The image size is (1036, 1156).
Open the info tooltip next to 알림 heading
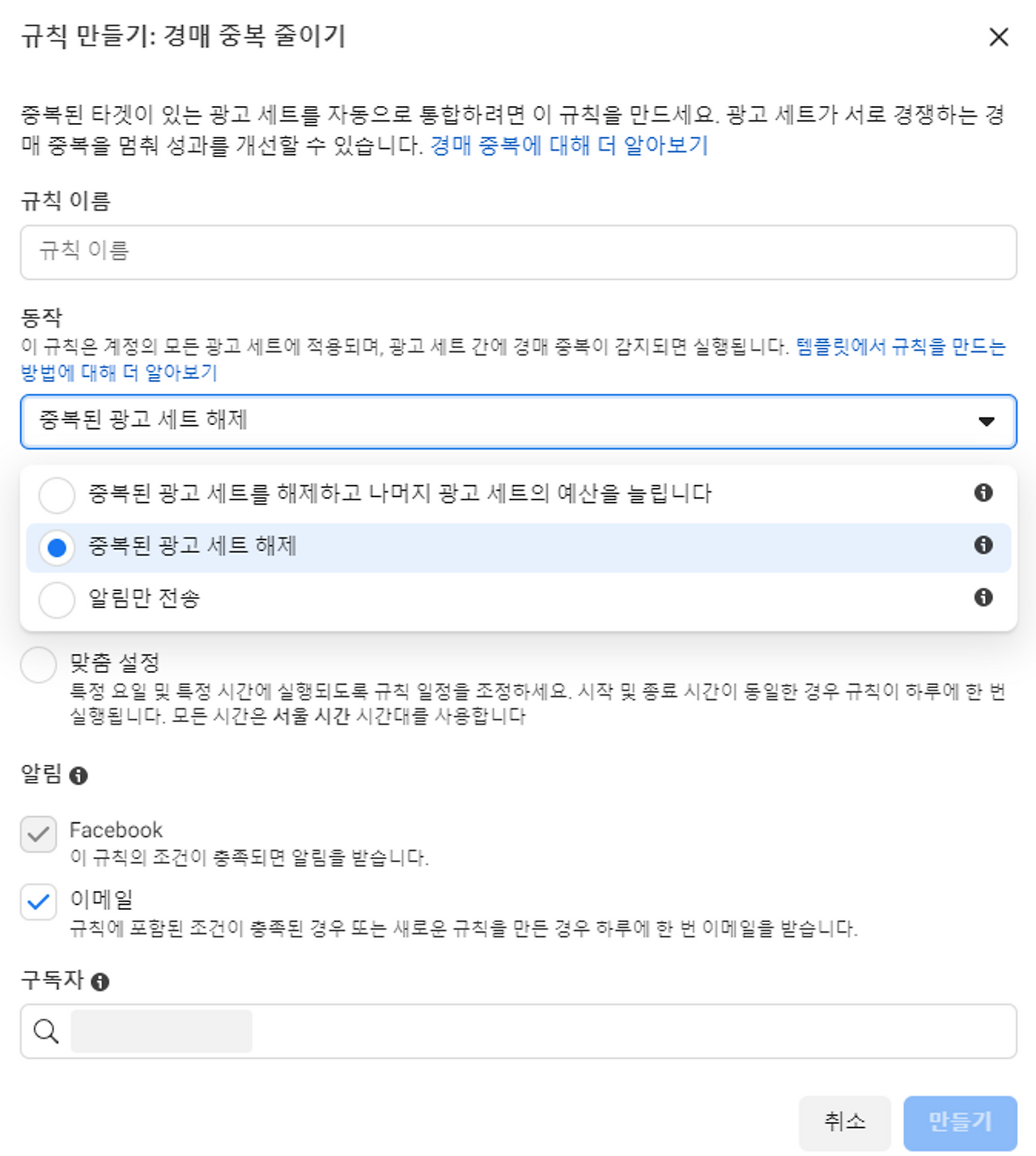pyautogui.click(x=79, y=776)
